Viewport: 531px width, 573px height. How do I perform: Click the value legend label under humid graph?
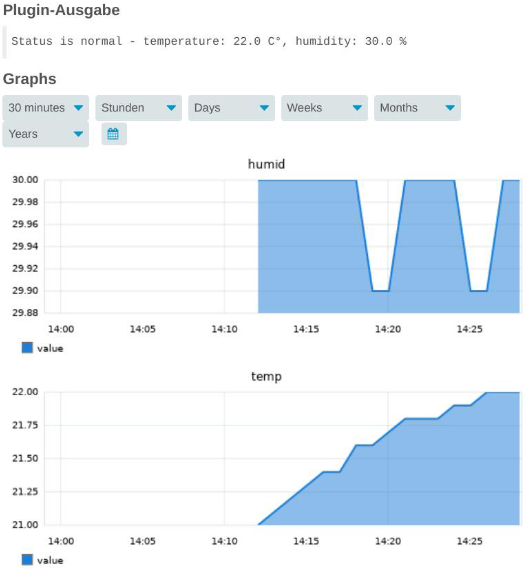50,348
